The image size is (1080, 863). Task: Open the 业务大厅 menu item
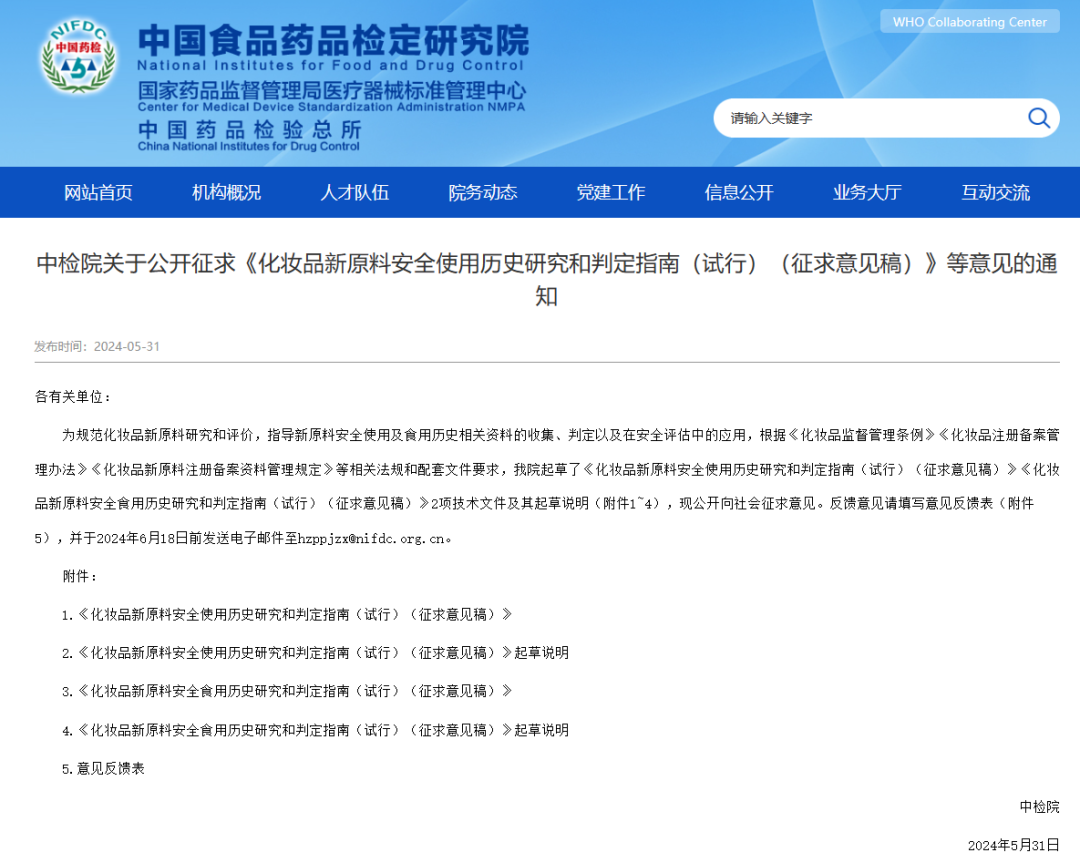pyautogui.click(x=867, y=192)
